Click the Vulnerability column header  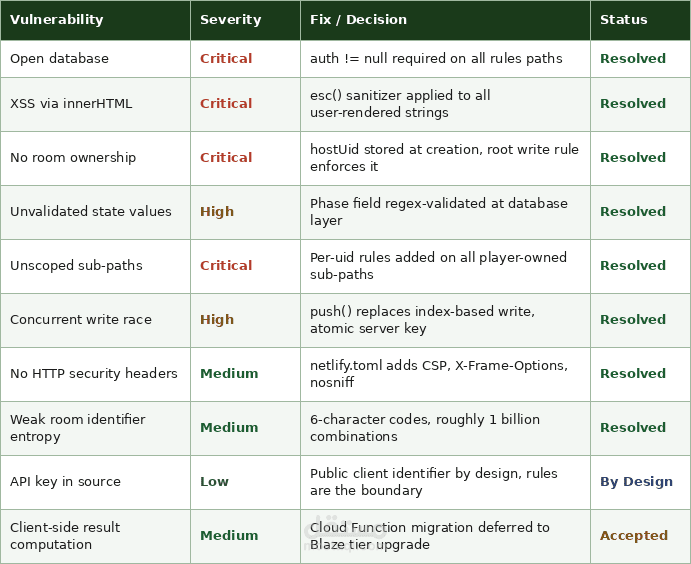tap(57, 20)
